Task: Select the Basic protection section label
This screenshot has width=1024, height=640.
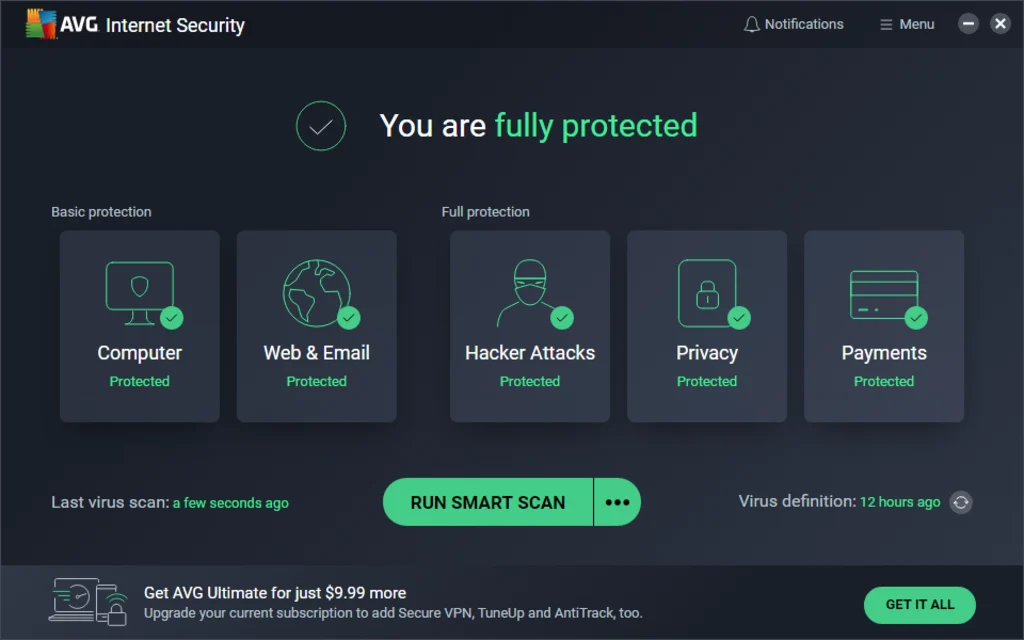Action: pyautogui.click(x=101, y=211)
